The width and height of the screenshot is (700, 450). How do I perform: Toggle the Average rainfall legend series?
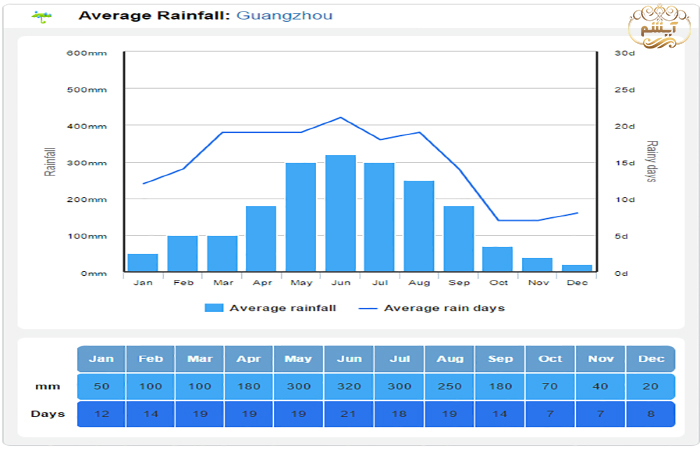pyautogui.click(x=282, y=308)
